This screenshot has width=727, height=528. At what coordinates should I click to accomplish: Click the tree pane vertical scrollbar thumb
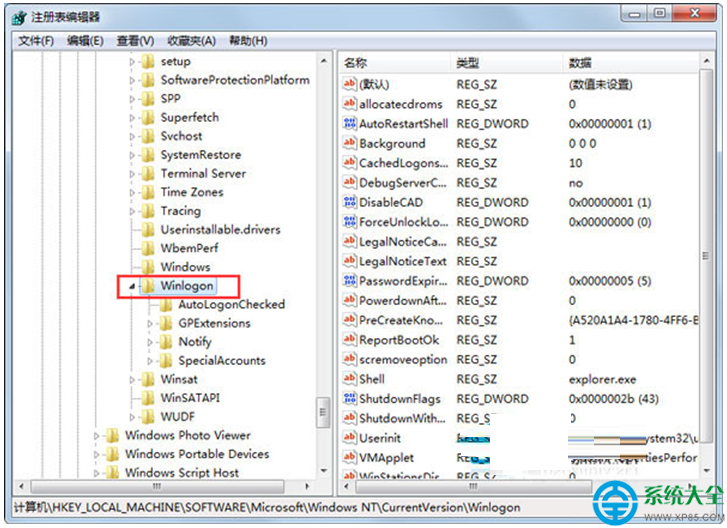(323, 412)
